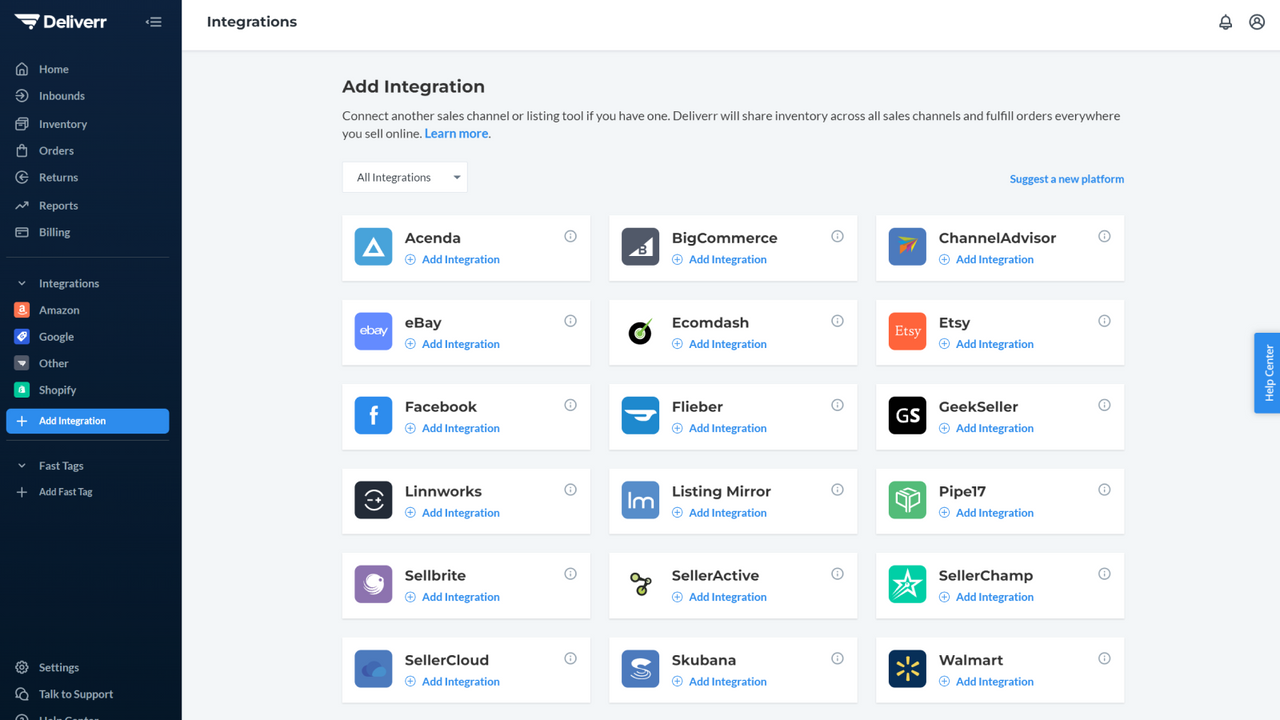Image resolution: width=1280 pixels, height=720 pixels.
Task: Add Integration for Etsy
Action: [x=986, y=344]
